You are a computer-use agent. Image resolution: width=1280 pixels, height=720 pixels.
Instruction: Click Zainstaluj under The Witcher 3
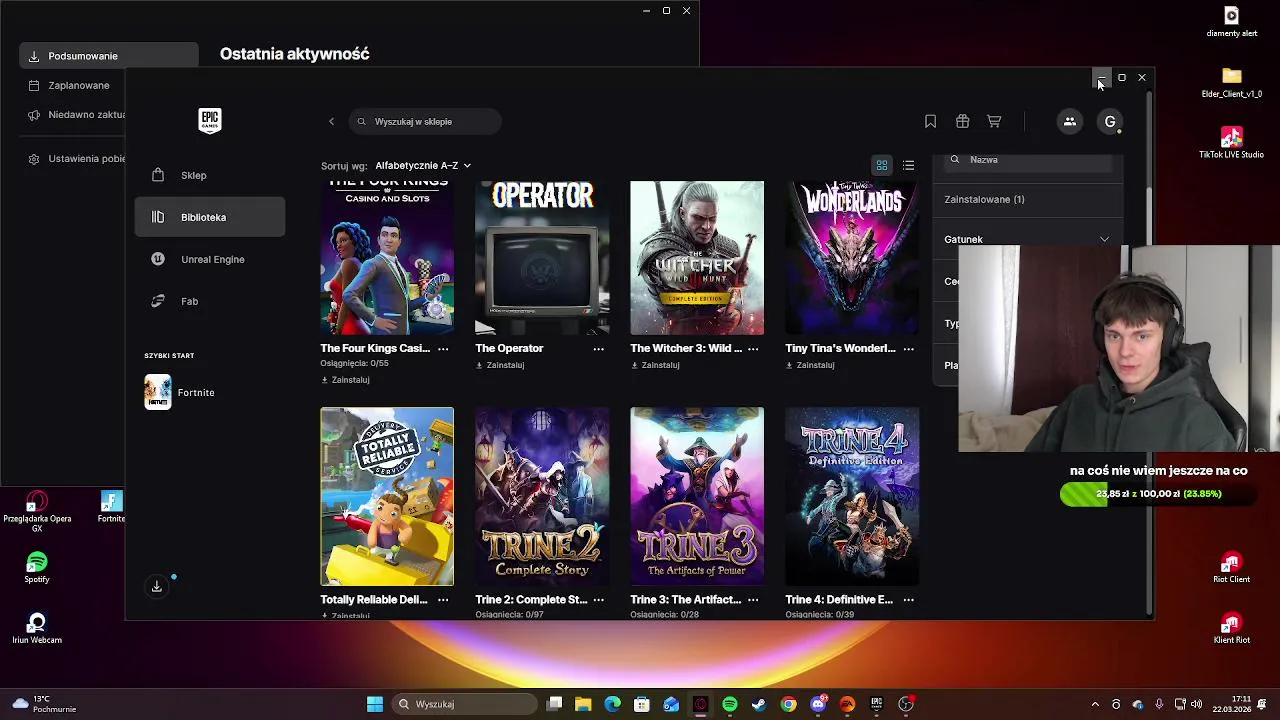[x=655, y=365]
